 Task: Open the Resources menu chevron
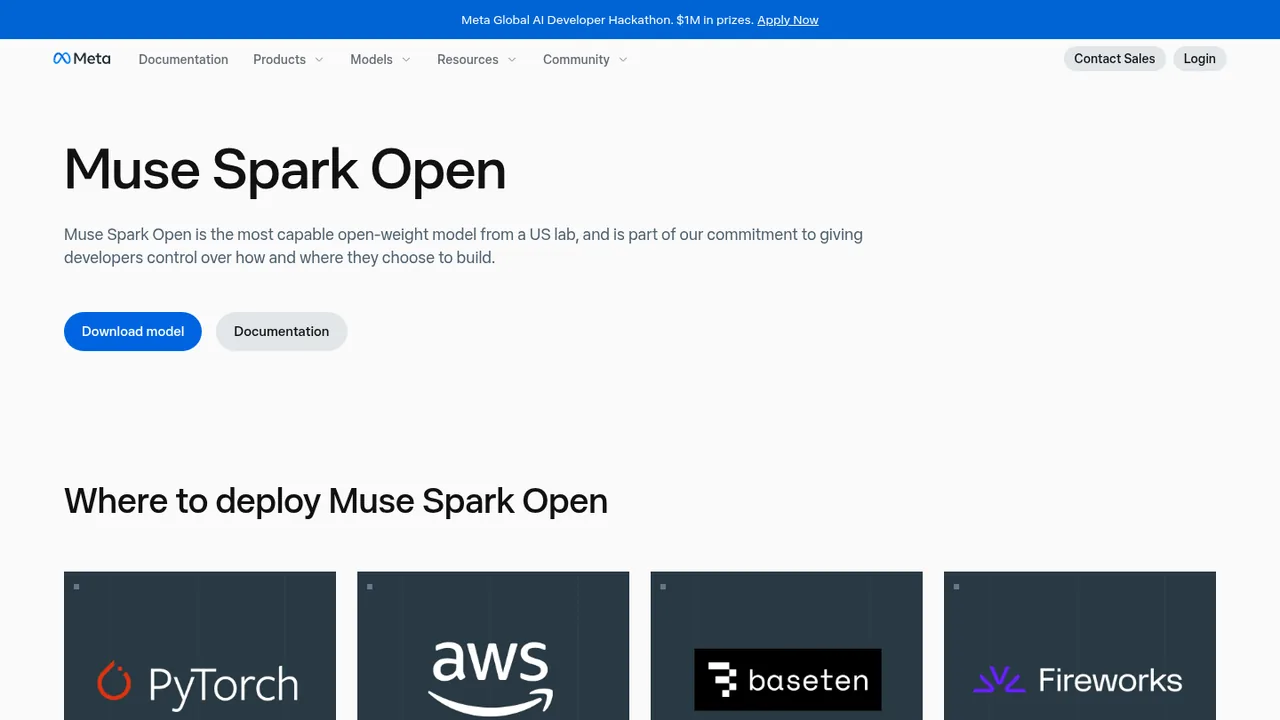512,60
